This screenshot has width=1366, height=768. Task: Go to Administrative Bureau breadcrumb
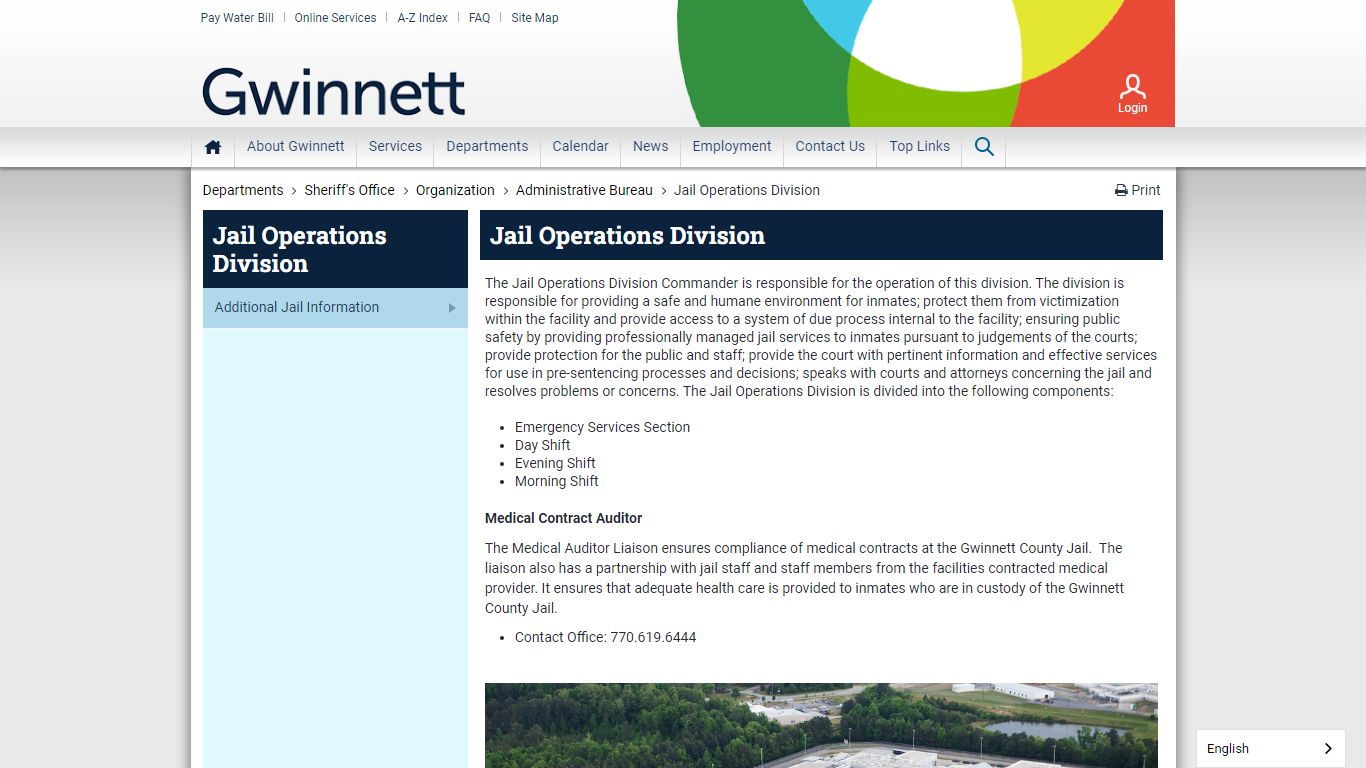(584, 190)
